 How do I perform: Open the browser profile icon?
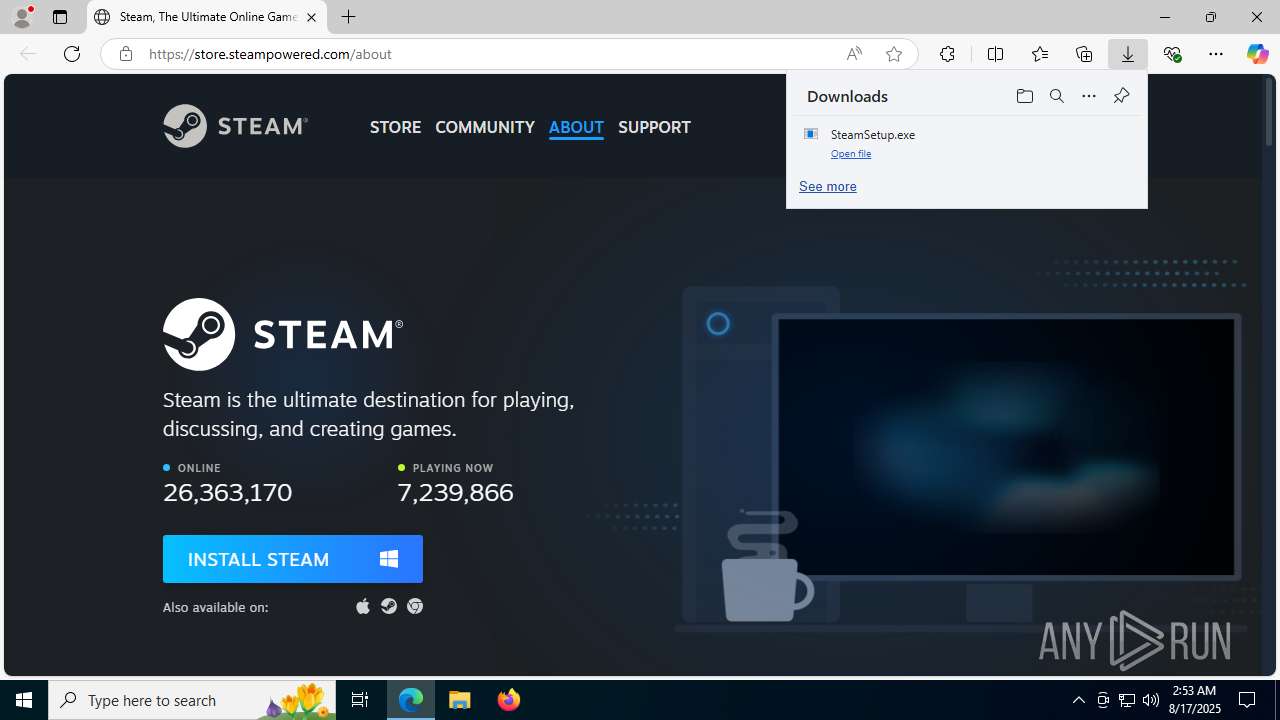tap(22, 17)
